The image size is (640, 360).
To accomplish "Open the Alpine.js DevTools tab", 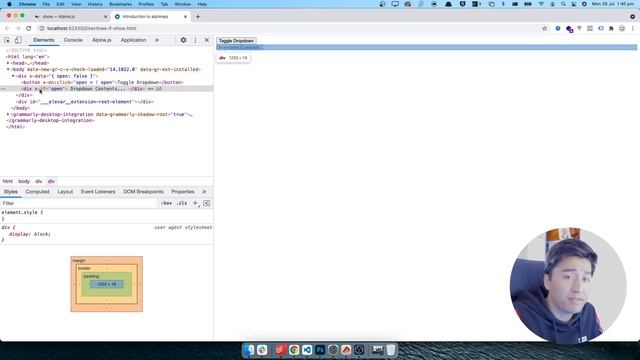I will [x=102, y=40].
